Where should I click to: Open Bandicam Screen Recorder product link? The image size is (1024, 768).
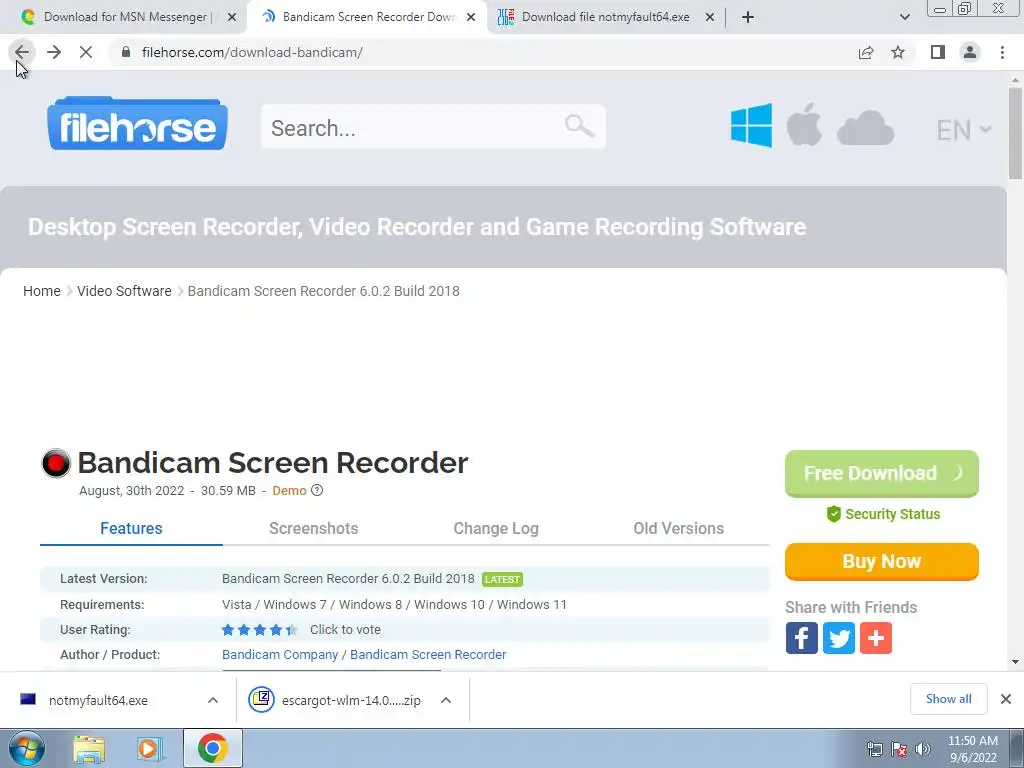click(x=428, y=654)
